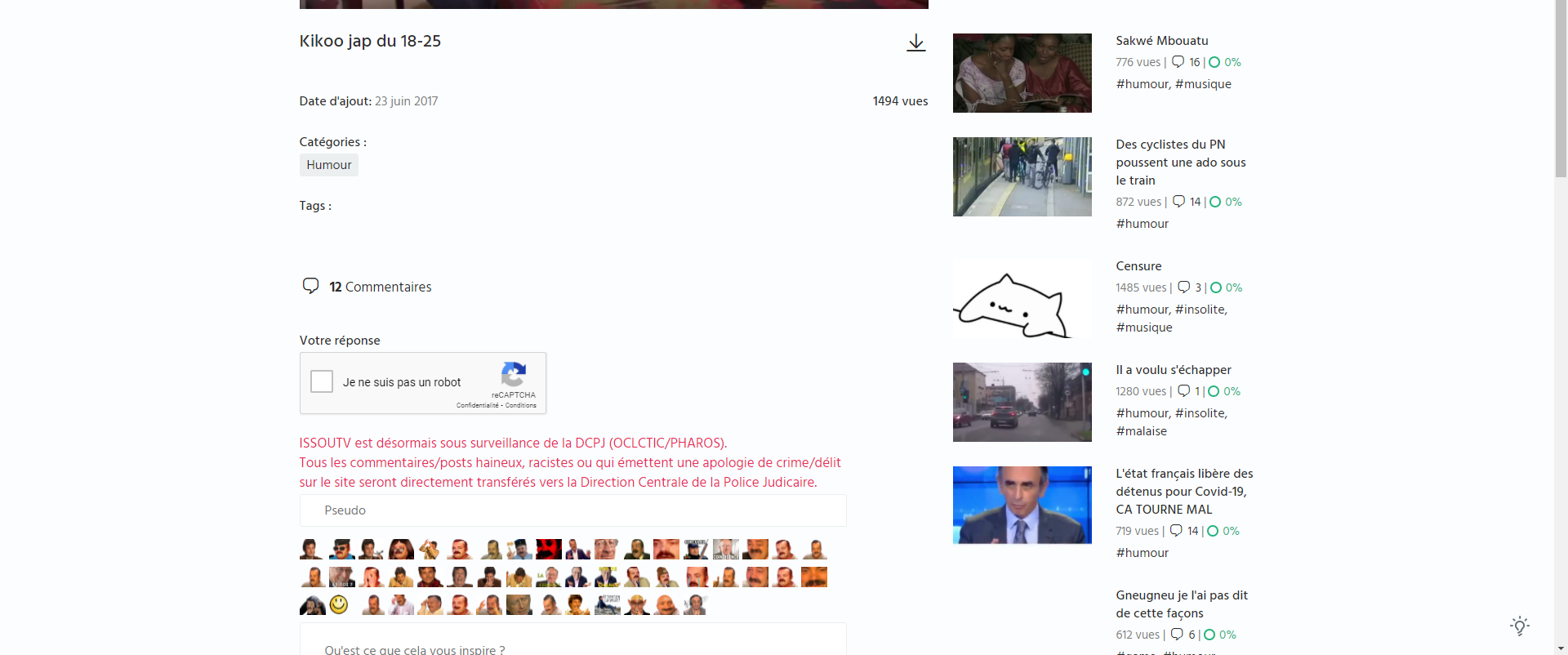Click the download arrow icon beside video title
Image resolution: width=1568 pixels, height=655 pixels.
click(x=915, y=42)
